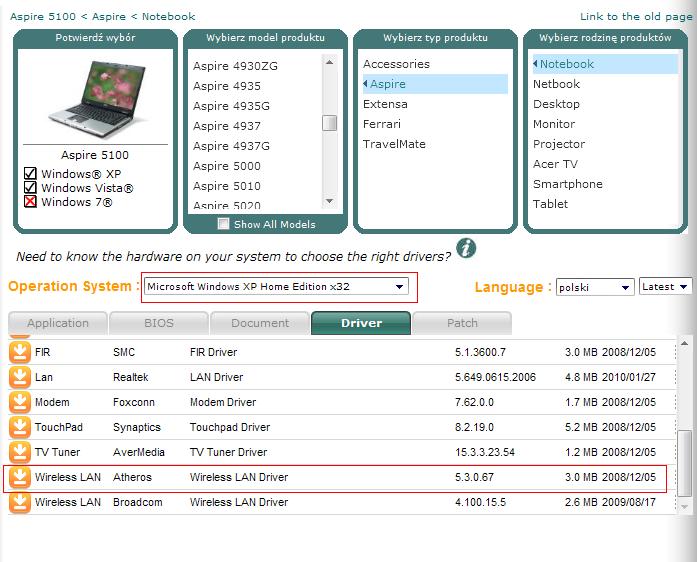The width and height of the screenshot is (697, 562).
Task: Select Aspire 4930ZG in model list
Action: (x=235, y=66)
